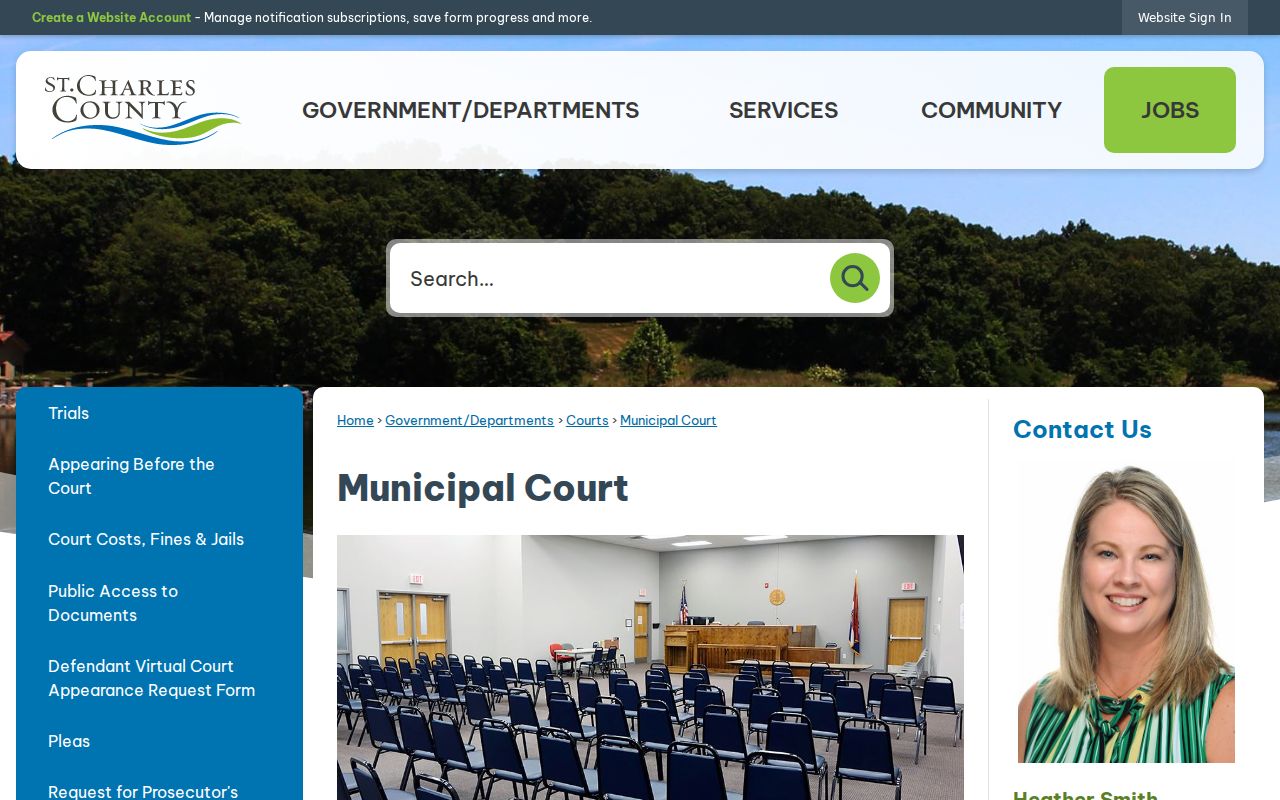The height and width of the screenshot is (800, 1280).
Task: Open Public Access to Documents
Action: click(159, 603)
